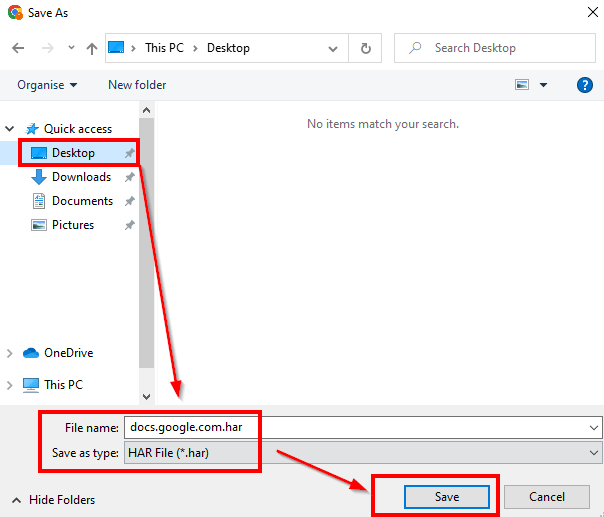Viewport: 604px width, 517px height.
Task: Click the Cancel button
Action: coord(547,497)
